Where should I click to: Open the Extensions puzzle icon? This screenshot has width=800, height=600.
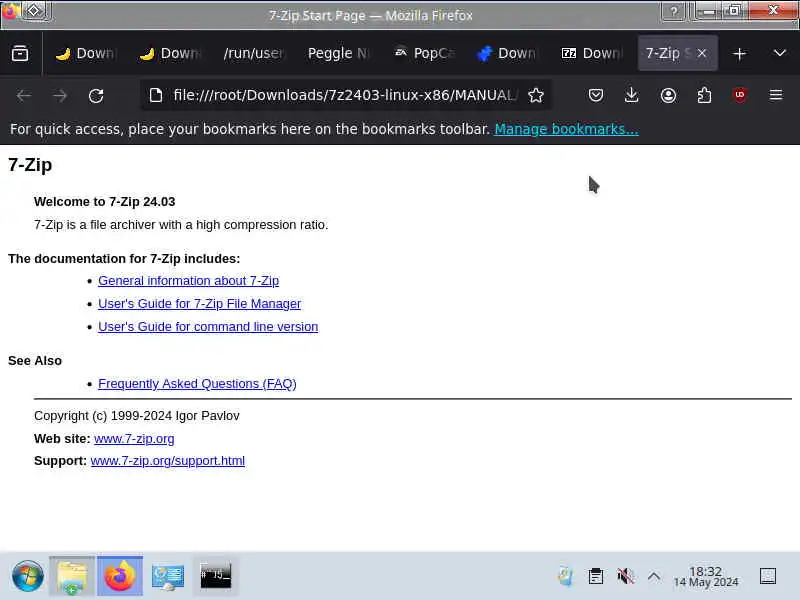[704, 95]
